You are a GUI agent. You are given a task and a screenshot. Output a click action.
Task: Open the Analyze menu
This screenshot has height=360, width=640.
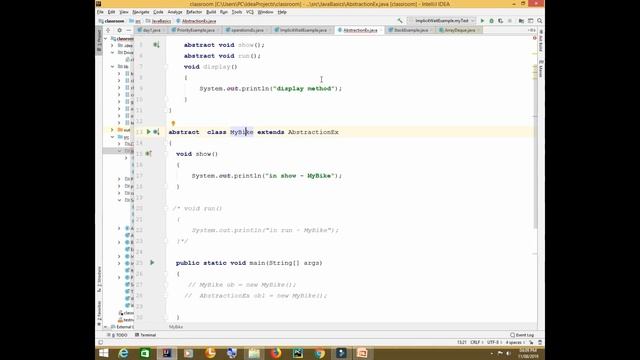tap(175, 12)
